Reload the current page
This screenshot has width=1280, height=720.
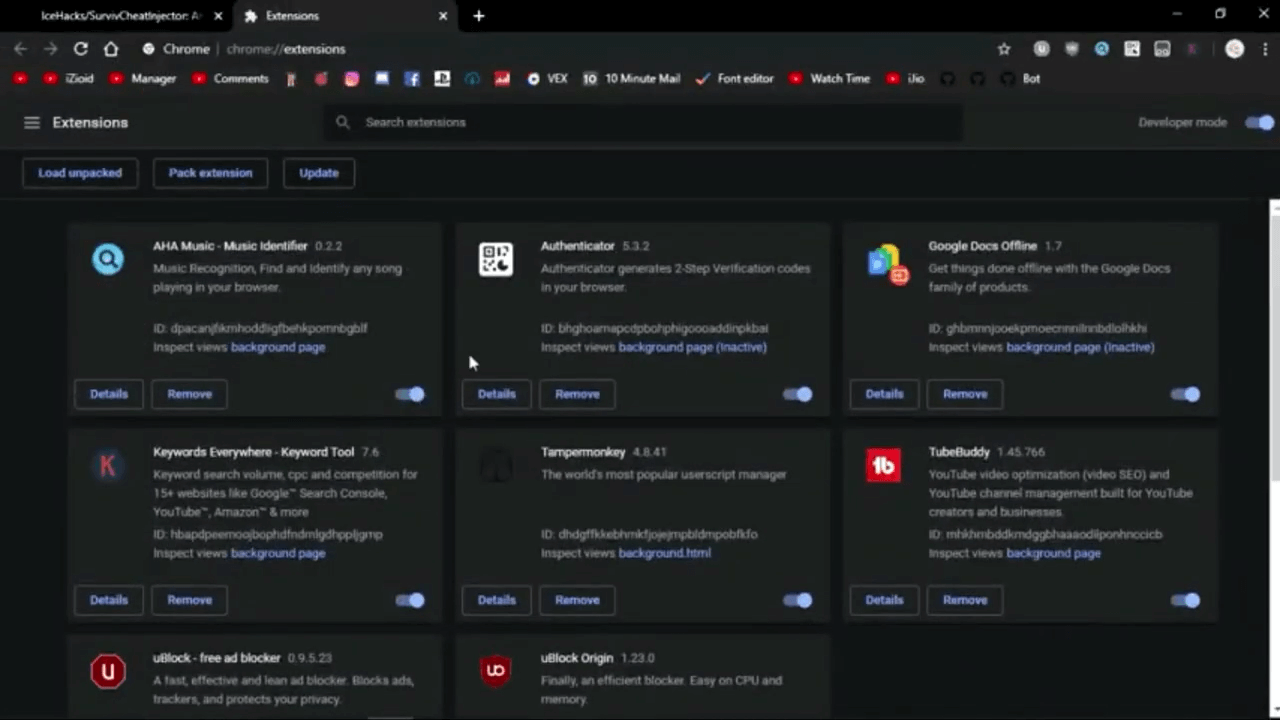pyautogui.click(x=80, y=49)
